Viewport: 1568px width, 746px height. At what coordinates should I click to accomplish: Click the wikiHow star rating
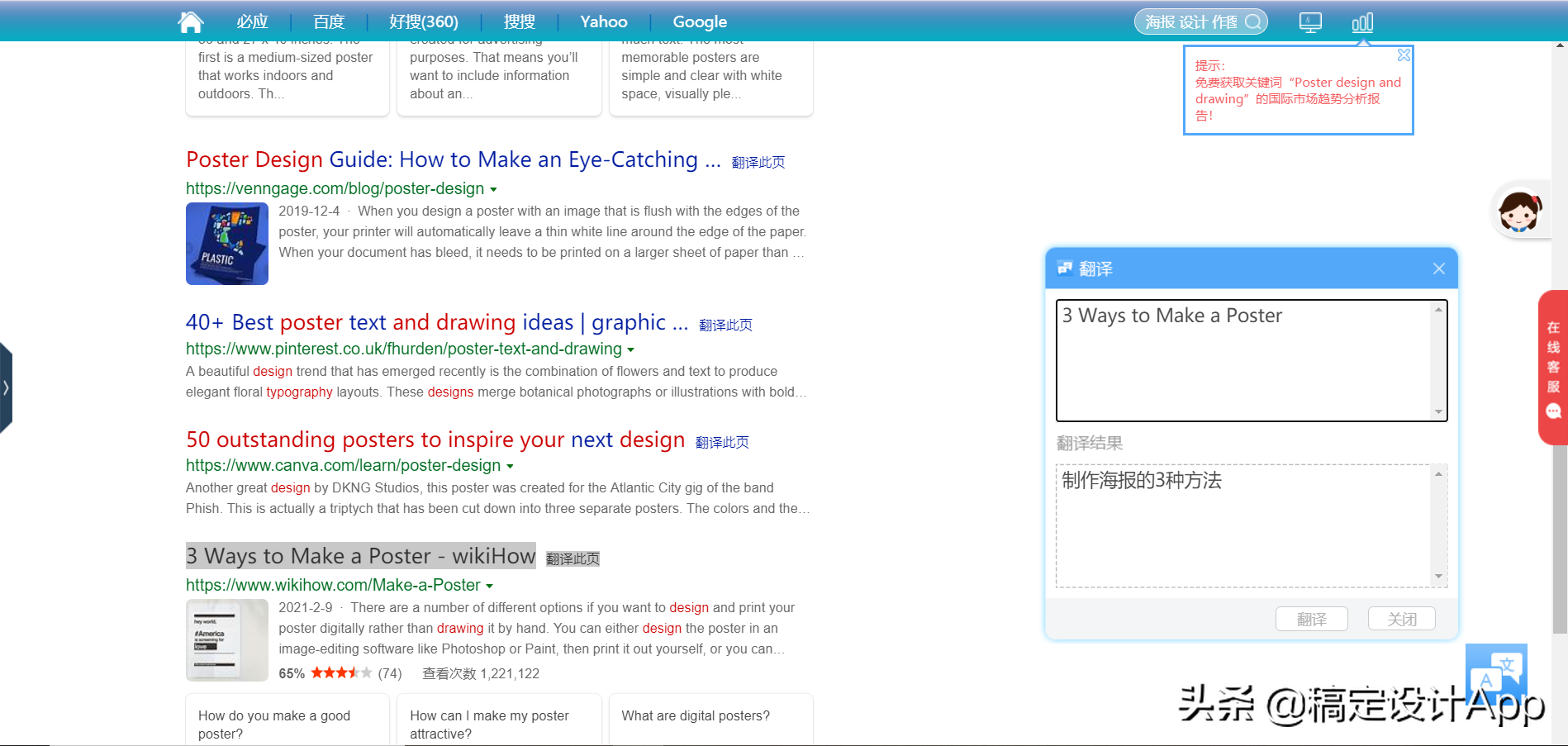tap(341, 673)
